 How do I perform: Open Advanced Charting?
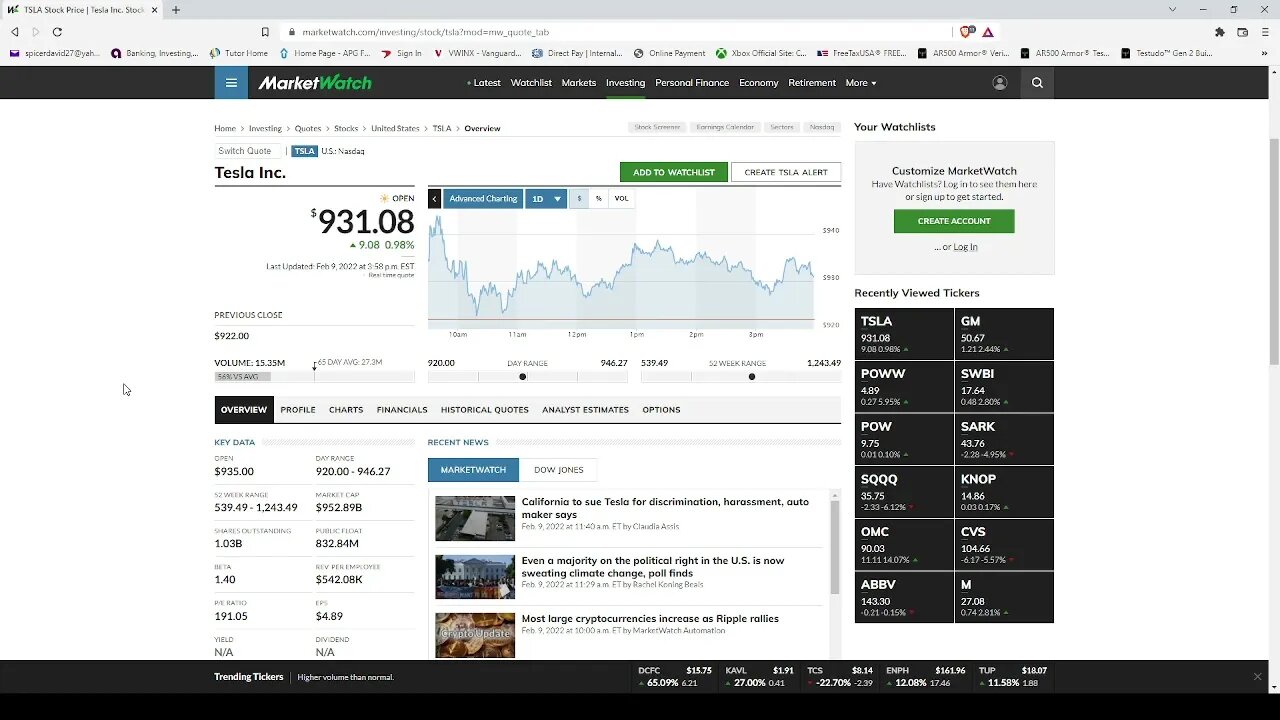[483, 199]
